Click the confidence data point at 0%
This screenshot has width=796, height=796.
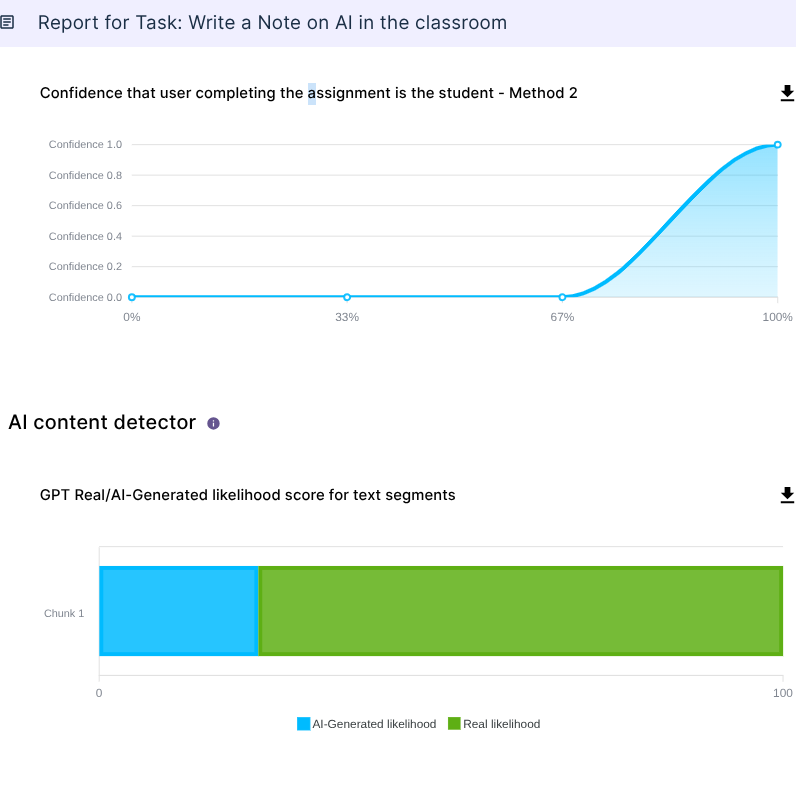[132, 297]
